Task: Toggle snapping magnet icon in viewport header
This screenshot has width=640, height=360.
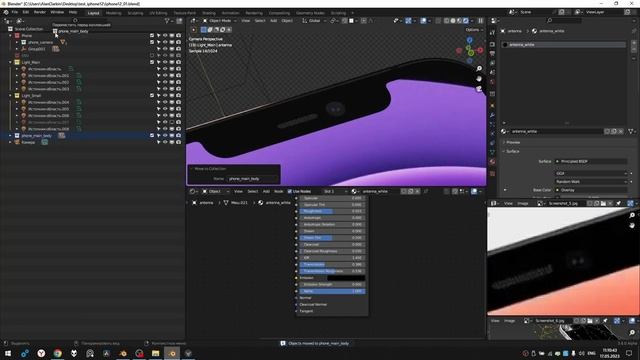Action: pos(345,20)
